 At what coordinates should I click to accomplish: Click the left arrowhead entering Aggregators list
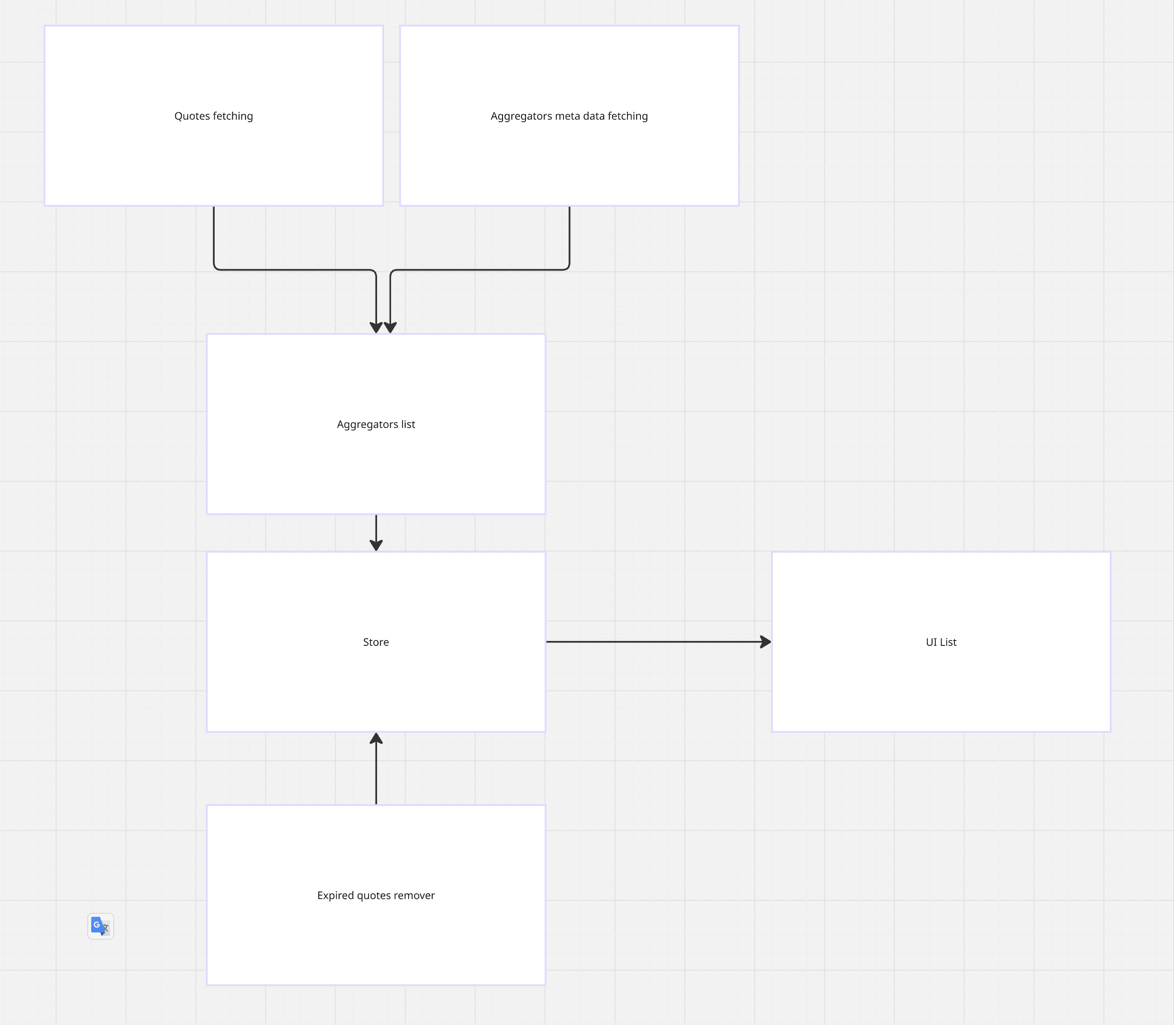click(376, 326)
